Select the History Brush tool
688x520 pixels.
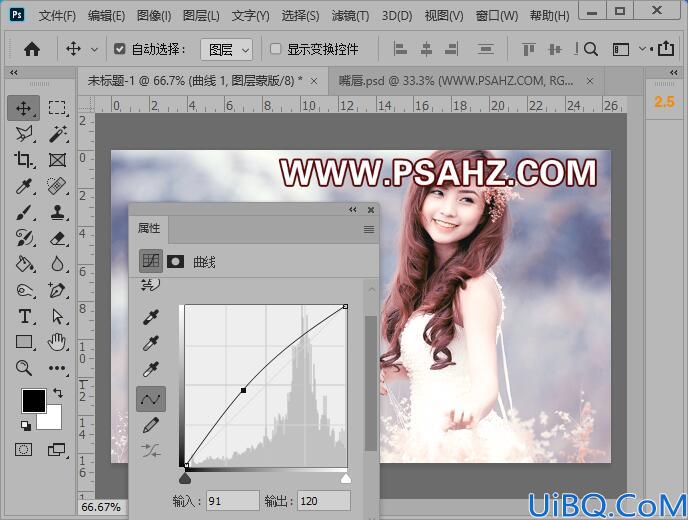(24, 238)
